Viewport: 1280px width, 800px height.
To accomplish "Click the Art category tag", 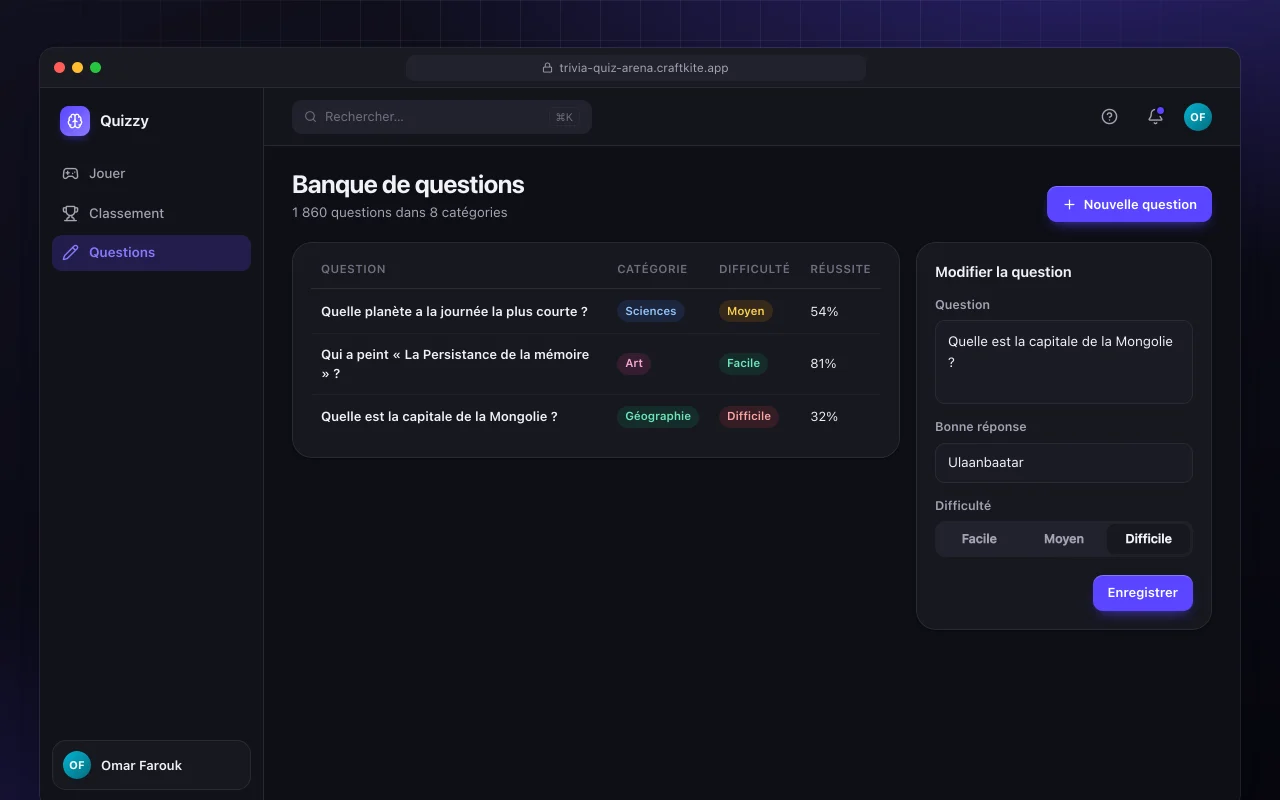I will [634, 363].
